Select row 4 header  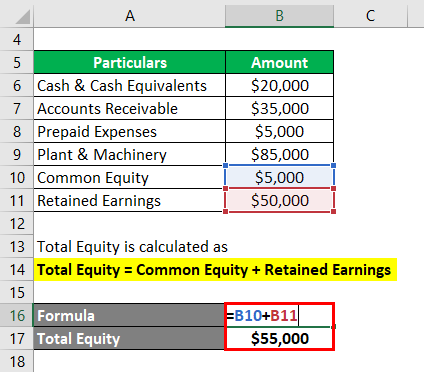coord(17,39)
